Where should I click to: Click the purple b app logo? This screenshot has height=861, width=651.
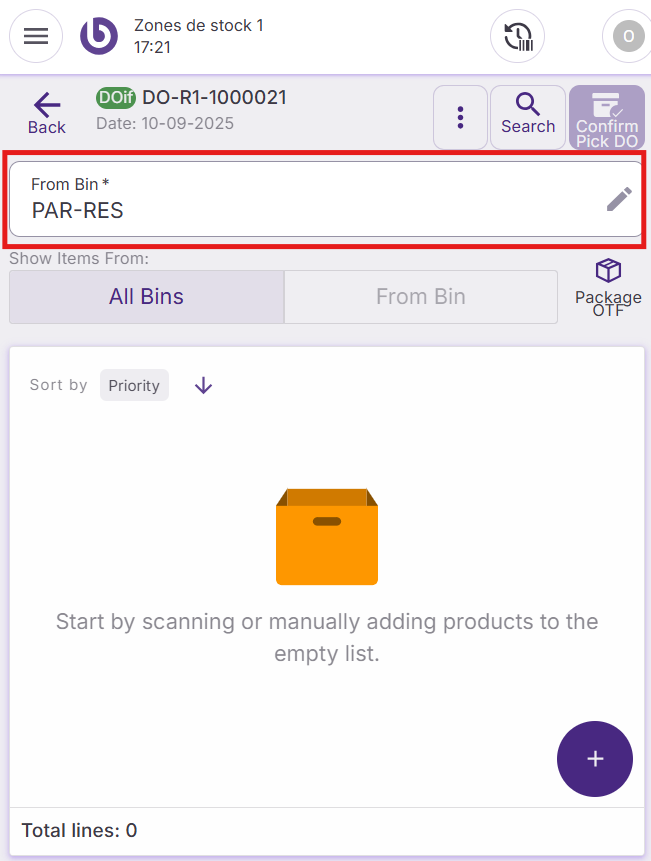point(99,36)
